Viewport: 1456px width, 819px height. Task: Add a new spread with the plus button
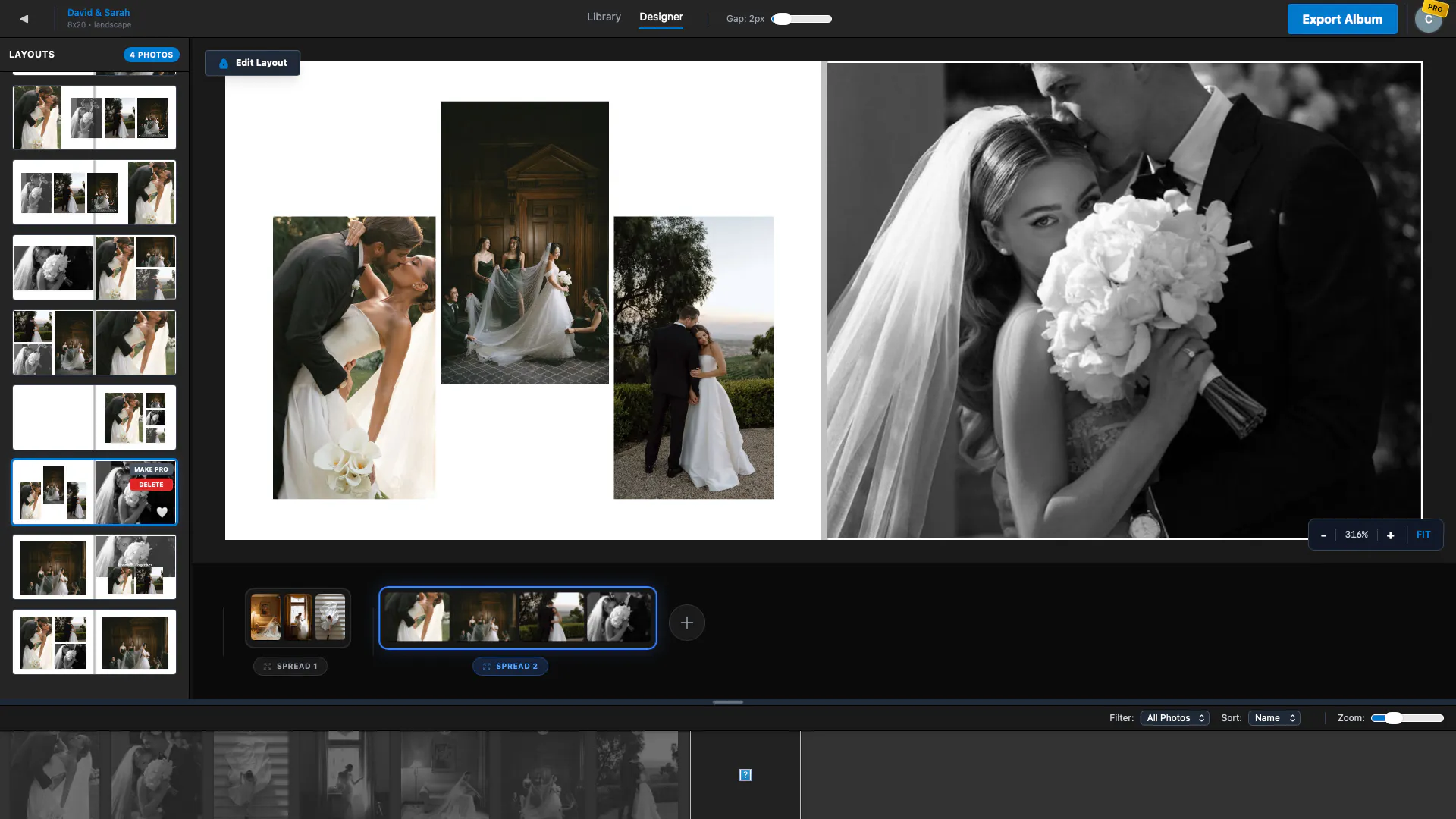(x=687, y=623)
